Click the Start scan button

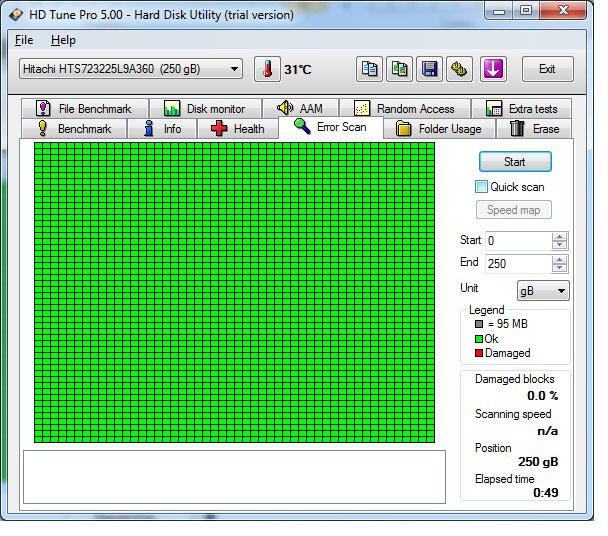pos(515,162)
